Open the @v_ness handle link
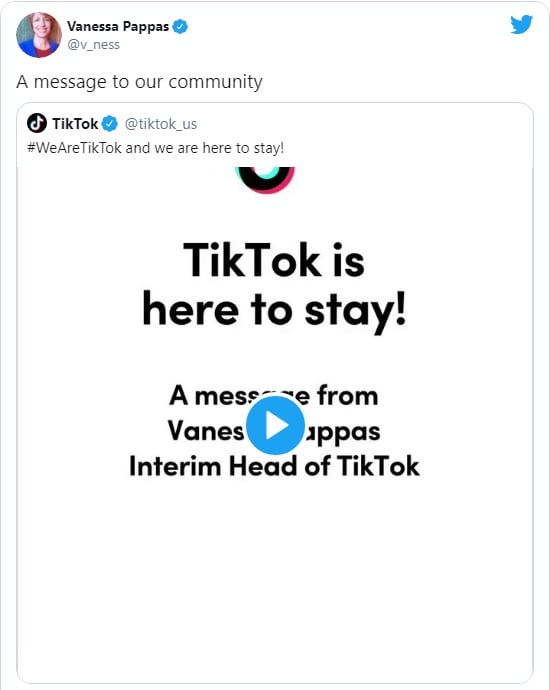The height and width of the screenshot is (690, 550). pos(93,44)
